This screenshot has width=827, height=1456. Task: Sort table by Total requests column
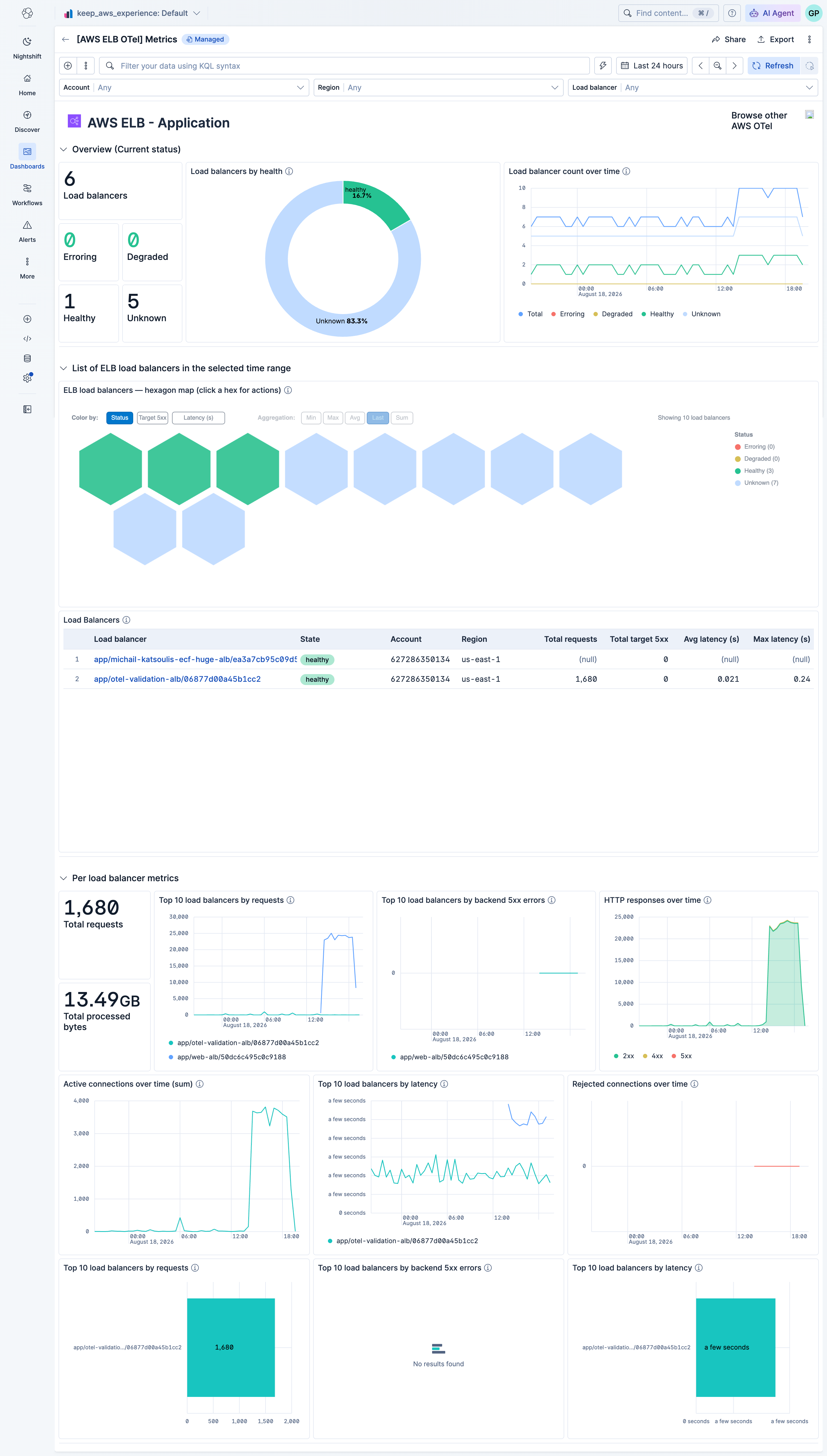click(570, 640)
